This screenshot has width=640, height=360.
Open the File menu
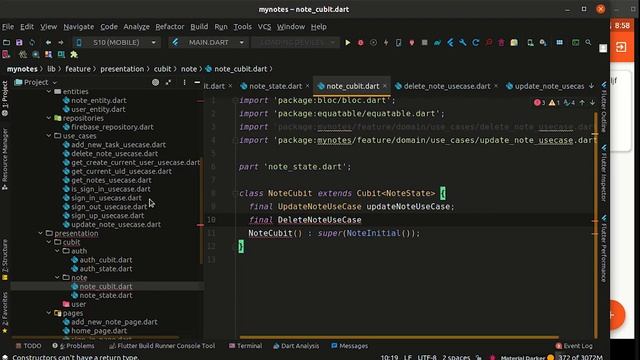(8, 27)
